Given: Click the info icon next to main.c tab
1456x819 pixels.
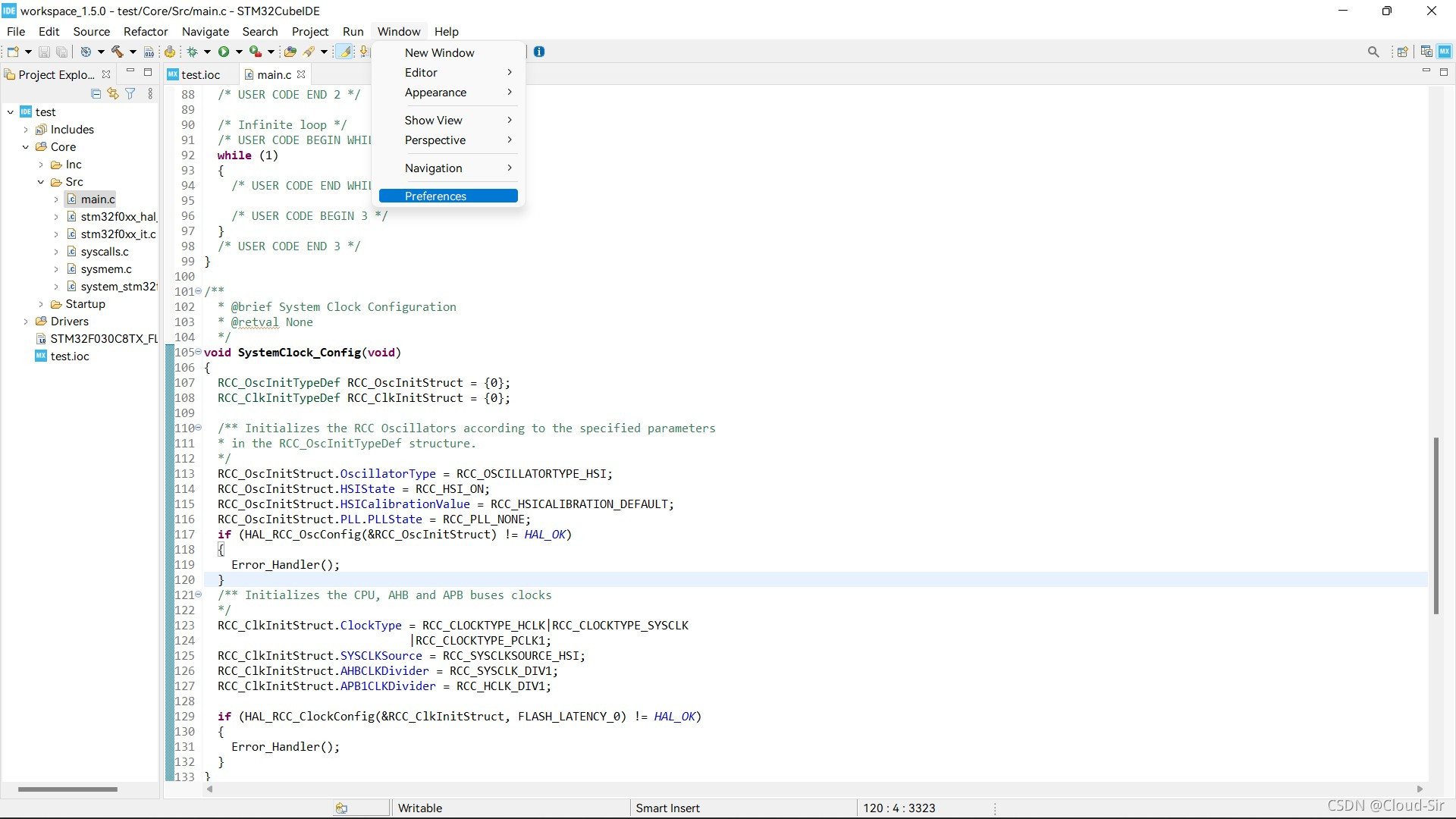Looking at the screenshot, I should pos(539,51).
